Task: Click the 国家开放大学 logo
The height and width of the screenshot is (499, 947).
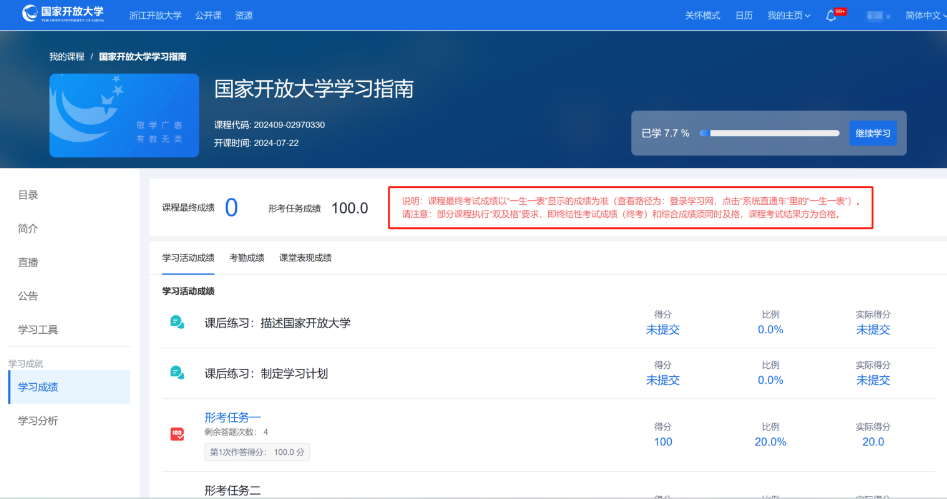Action: pyautogui.click(x=63, y=13)
